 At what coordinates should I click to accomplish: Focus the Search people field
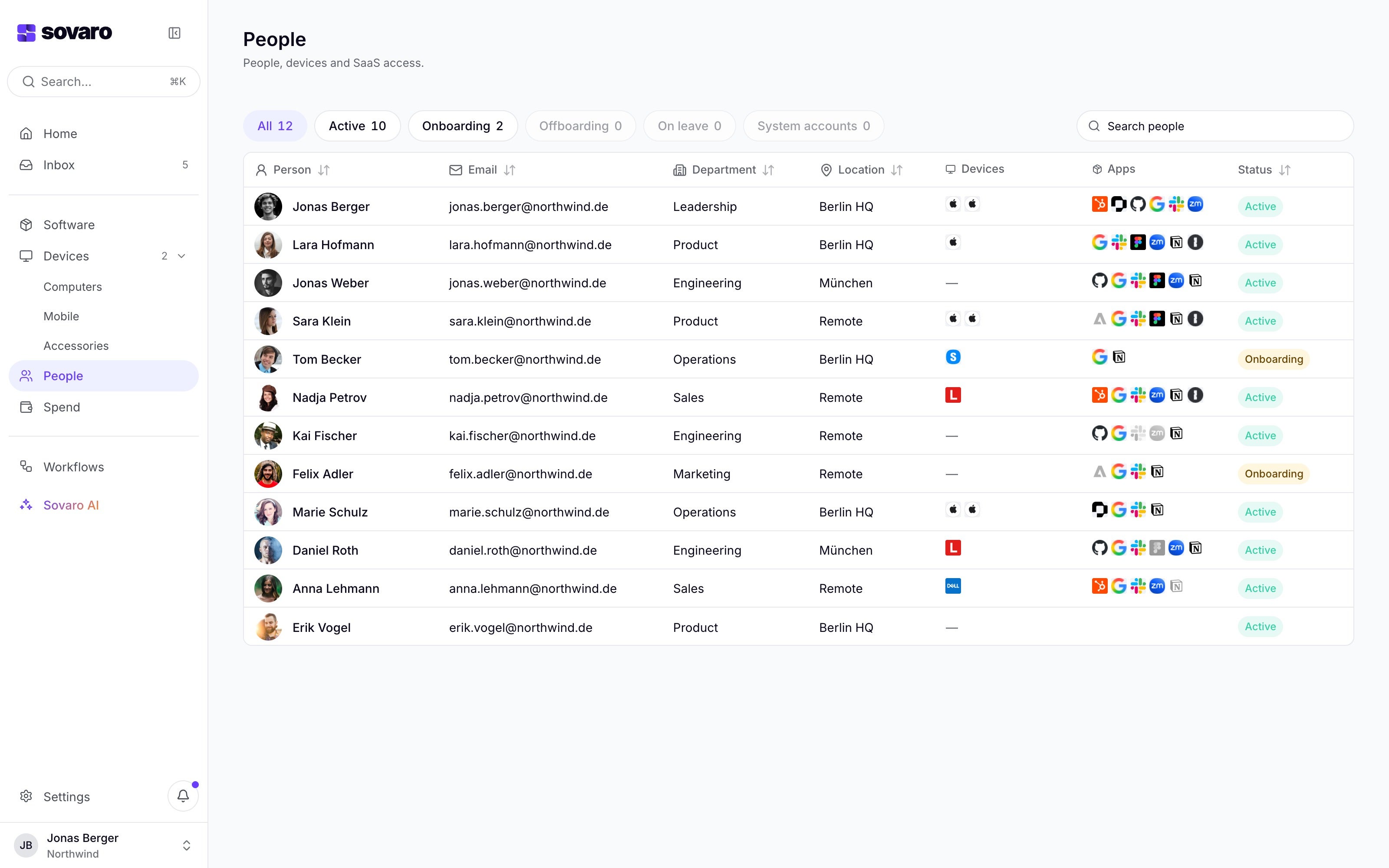point(1215,126)
